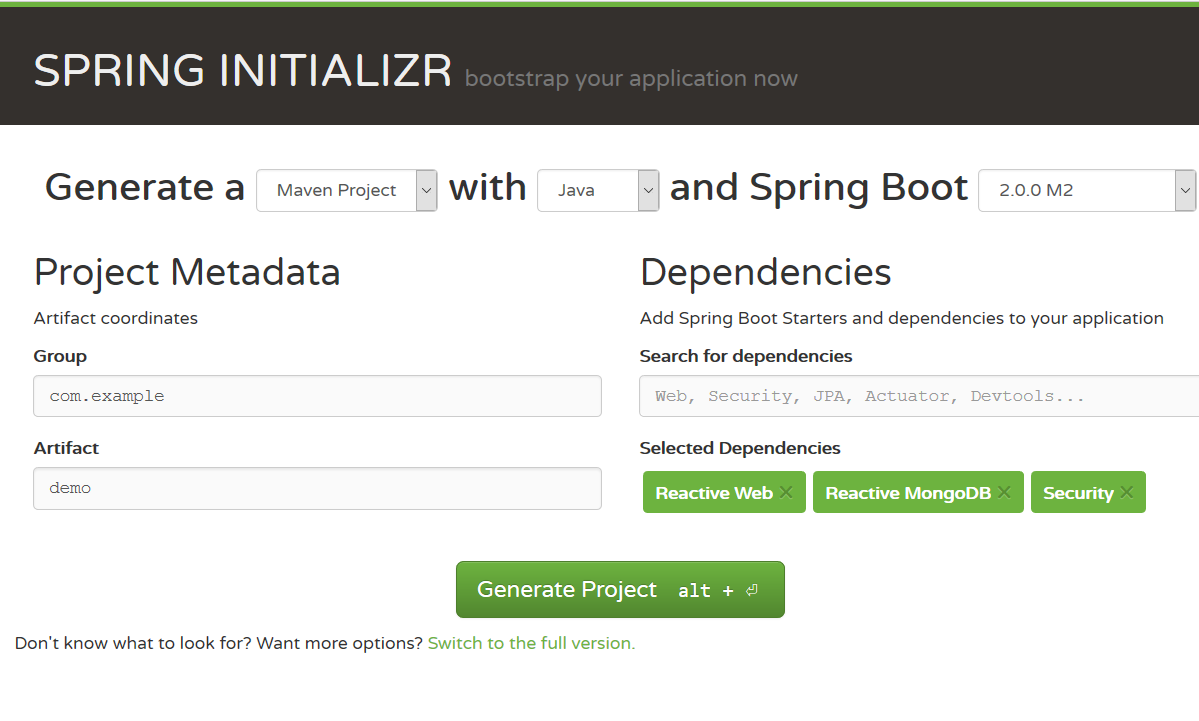The height and width of the screenshot is (721, 1199).
Task: Click the chevron on the Java selector
Action: click(x=646, y=190)
